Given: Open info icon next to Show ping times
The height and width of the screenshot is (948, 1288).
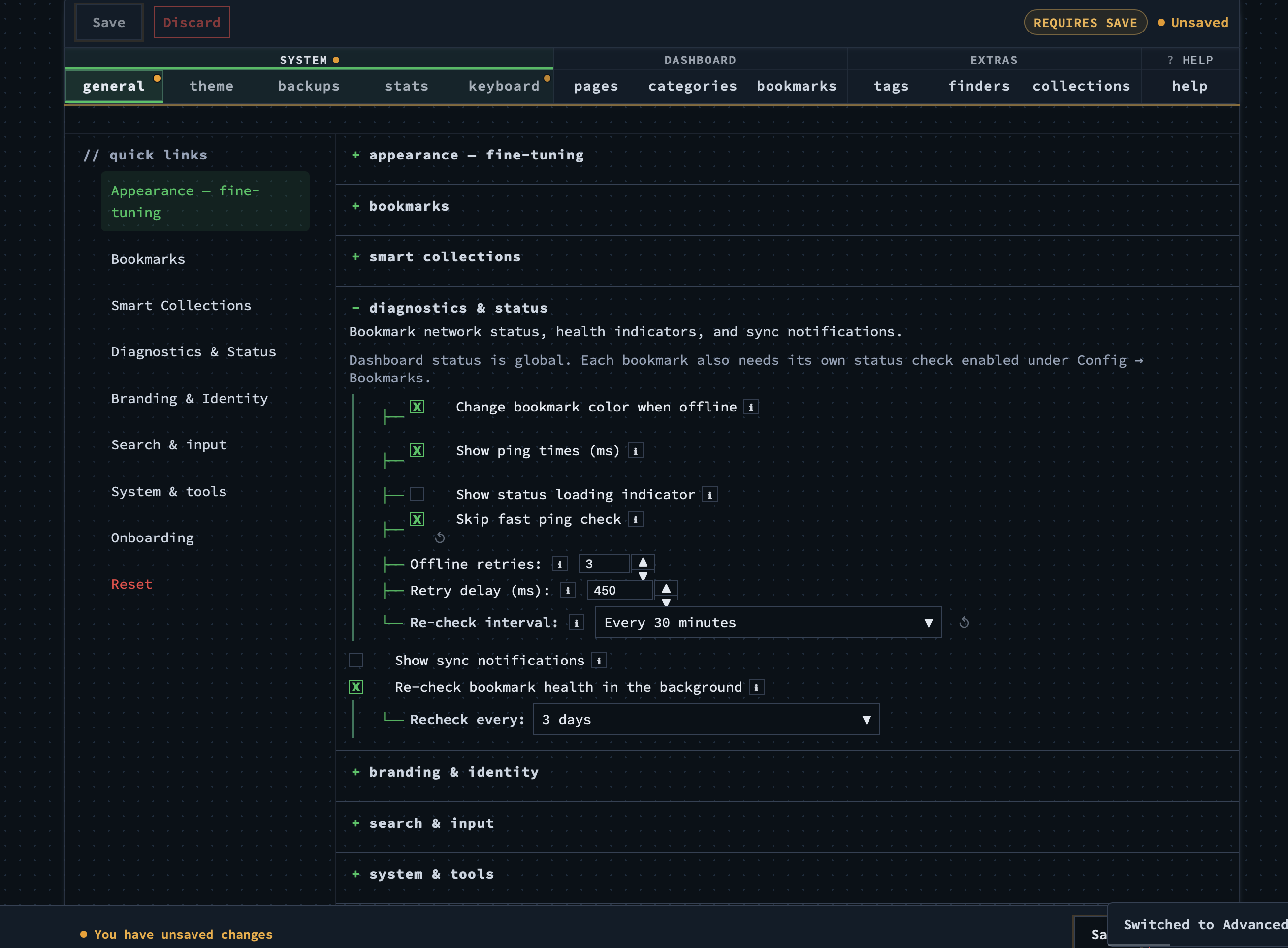Looking at the screenshot, I should 635,451.
